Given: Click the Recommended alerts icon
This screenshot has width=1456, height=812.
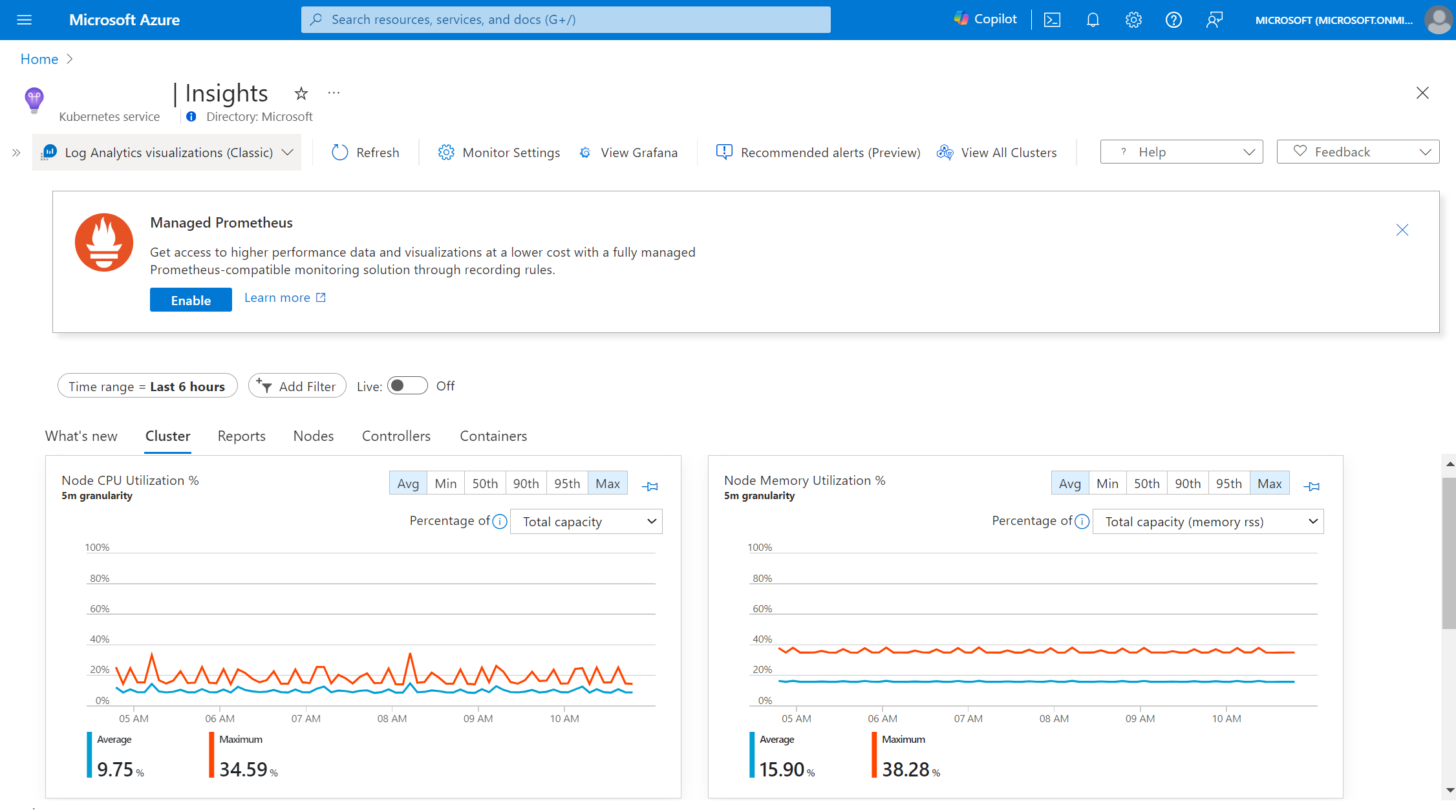Looking at the screenshot, I should (723, 151).
